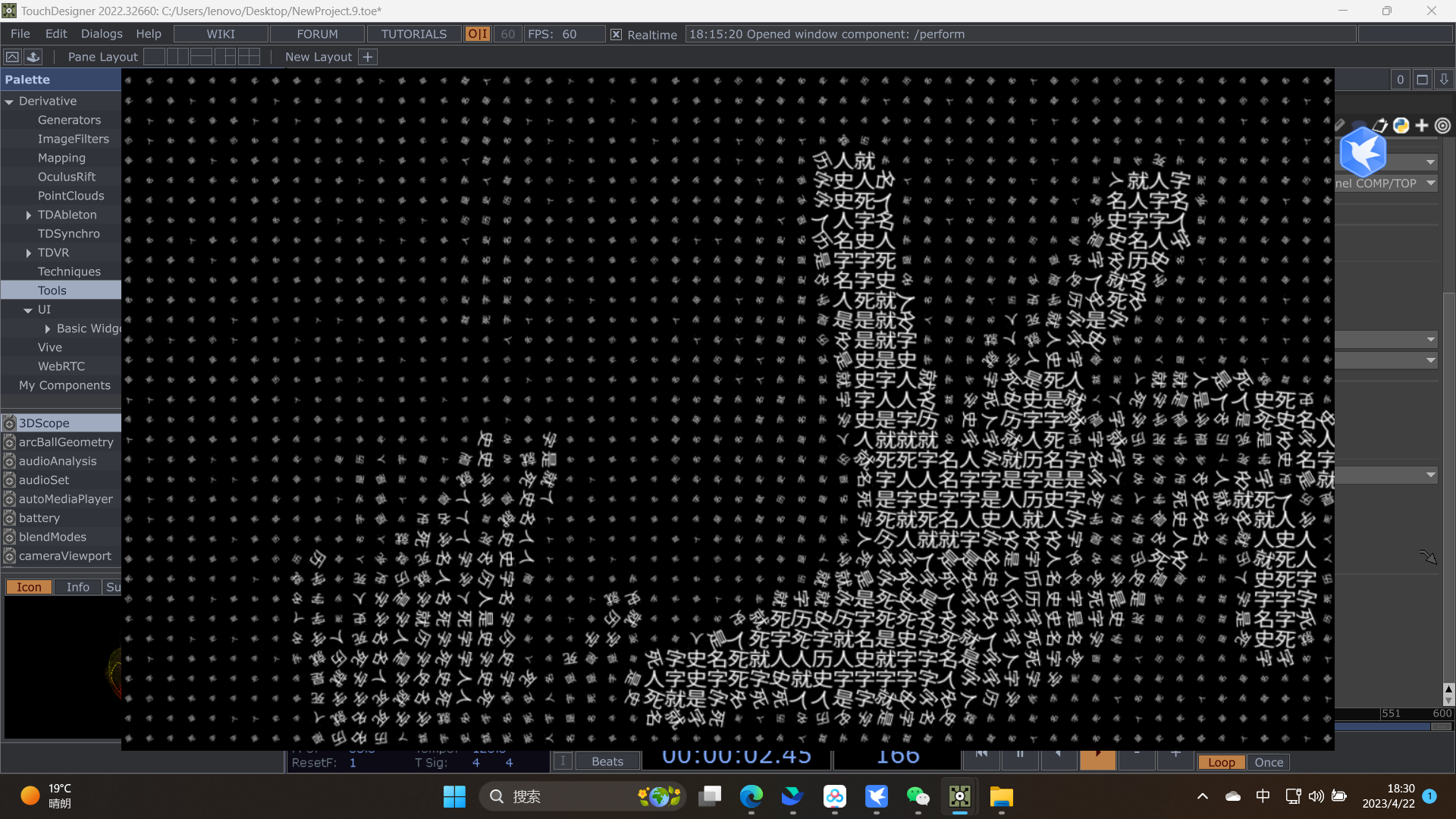Click the WeChat icon on the taskbar
This screenshot has width=1456, height=819.
(x=918, y=796)
